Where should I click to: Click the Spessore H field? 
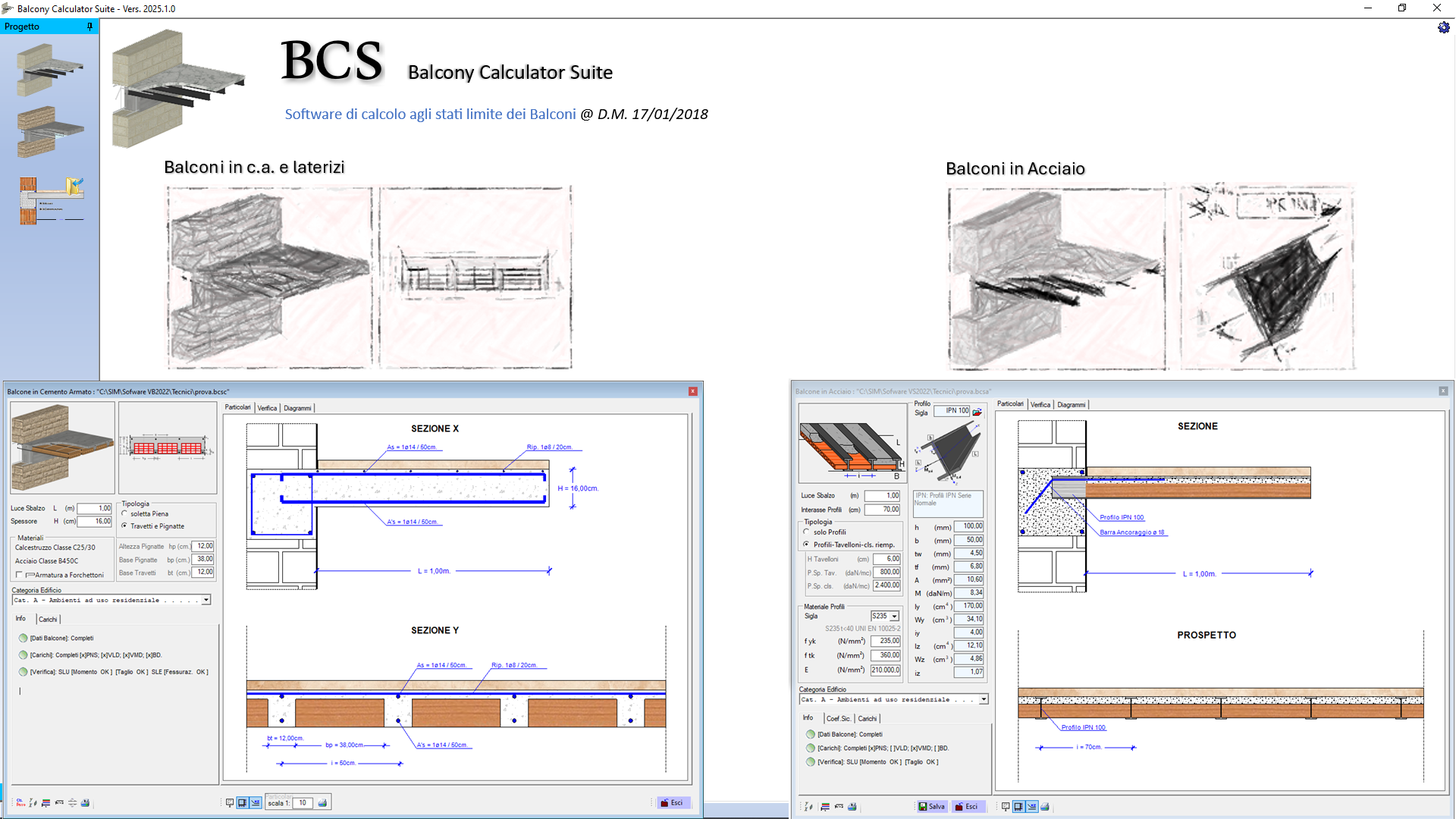[94, 522]
